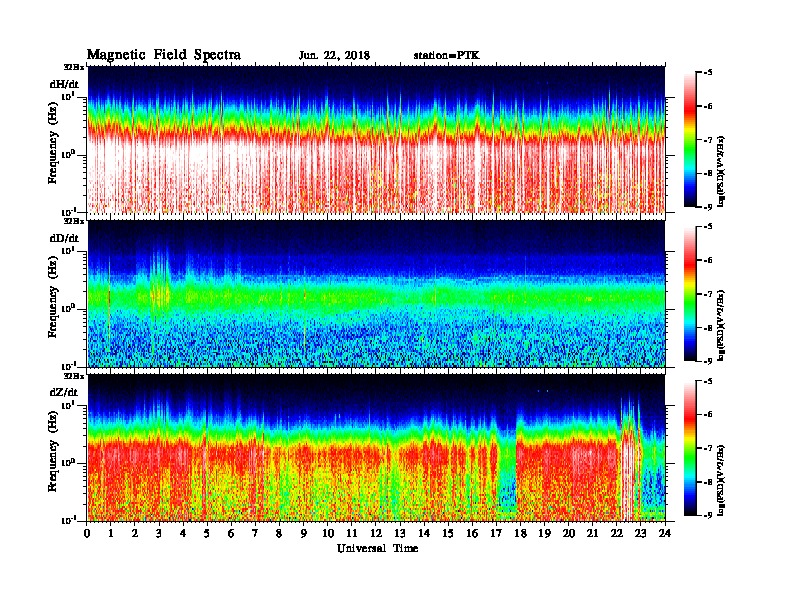Click the -9 value on dZ/dt colorbar
Screen dimensions: 792x612
[x=708, y=515]
